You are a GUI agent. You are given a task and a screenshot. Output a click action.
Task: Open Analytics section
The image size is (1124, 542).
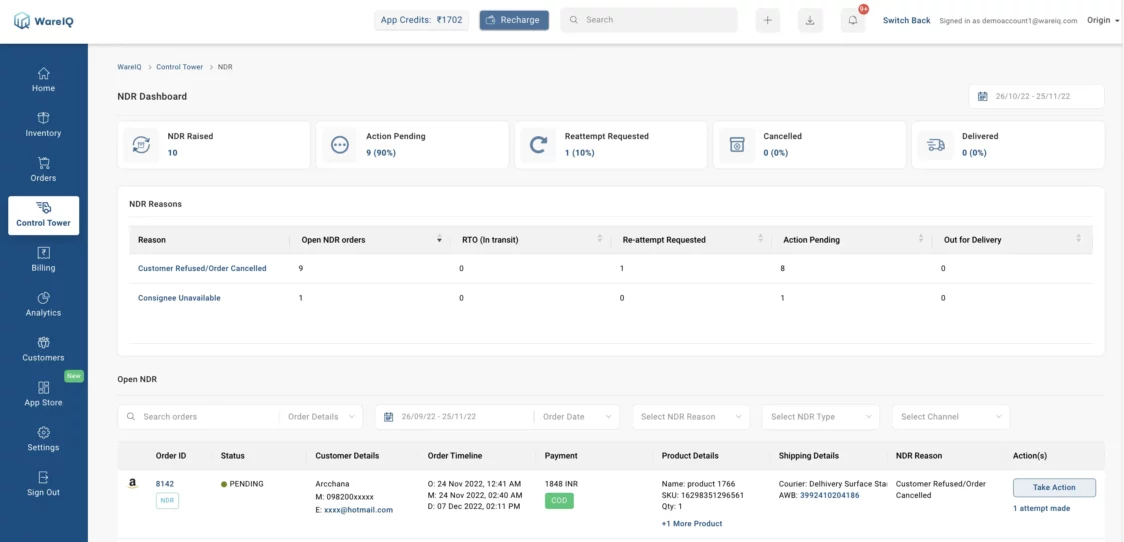click(x=43, y=305)
